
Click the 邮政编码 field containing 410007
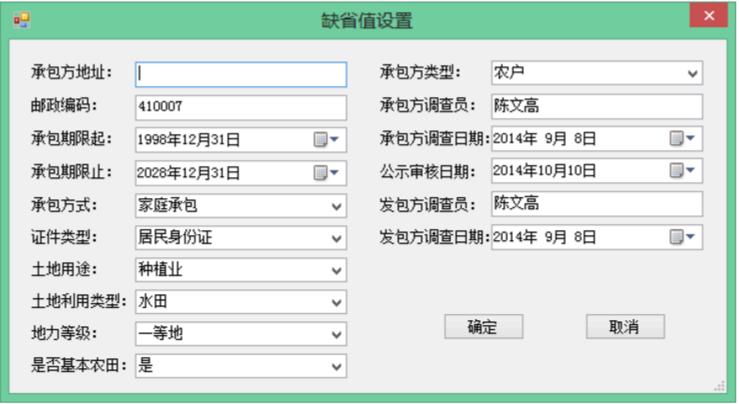click(241, 106)
